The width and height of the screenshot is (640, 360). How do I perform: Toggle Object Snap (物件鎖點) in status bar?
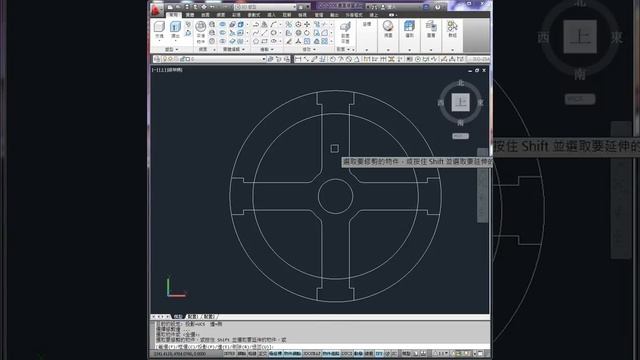(293, 353)
